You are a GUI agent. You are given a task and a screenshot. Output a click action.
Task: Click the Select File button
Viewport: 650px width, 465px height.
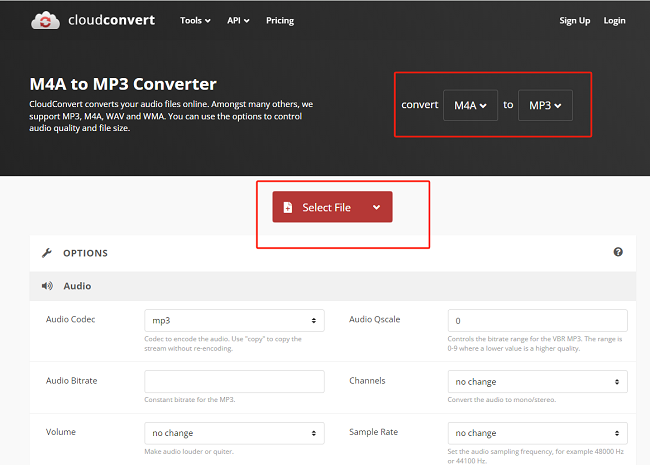tap(332, 207)
